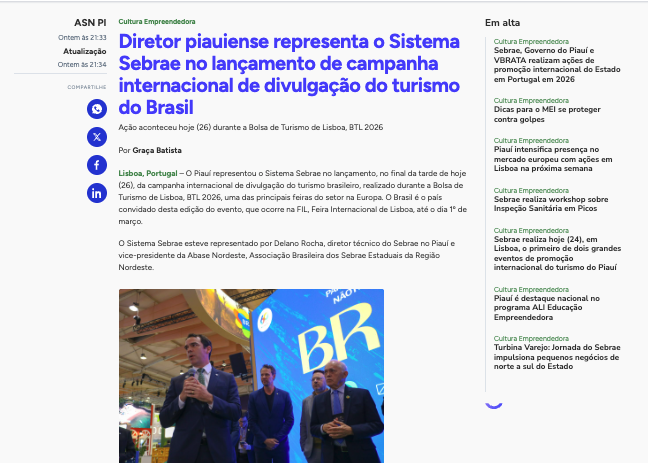Screen dimensions: 648x463
Task: Click category label above Dicas para o MEI
Action: pyautogui.click(x=531, y=100)
